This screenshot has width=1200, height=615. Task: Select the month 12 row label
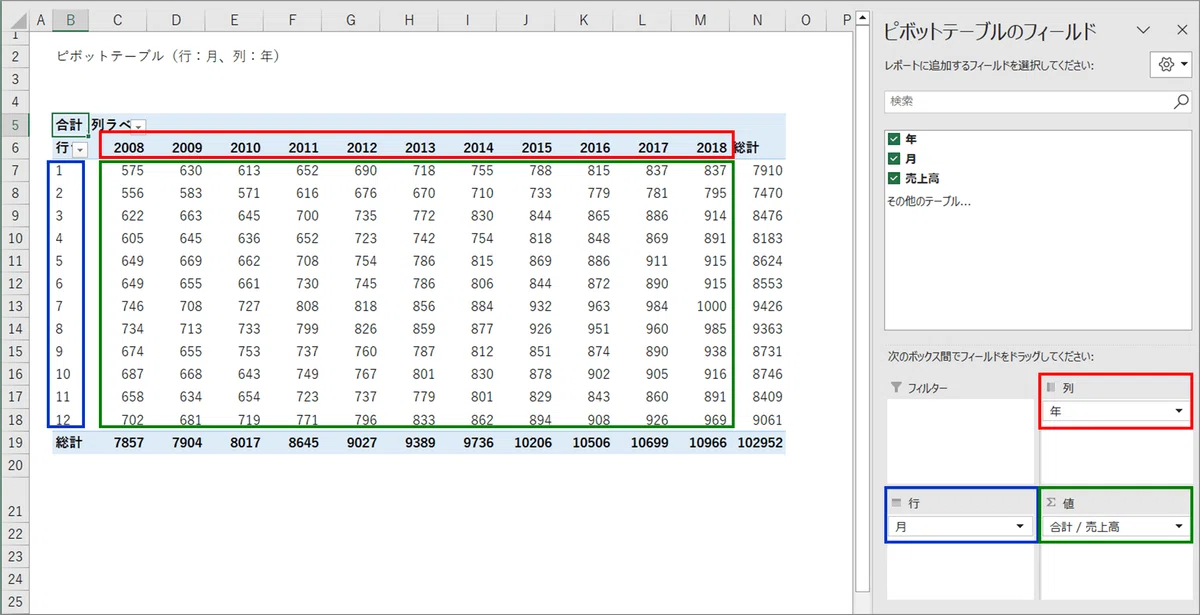coord(71,419)
